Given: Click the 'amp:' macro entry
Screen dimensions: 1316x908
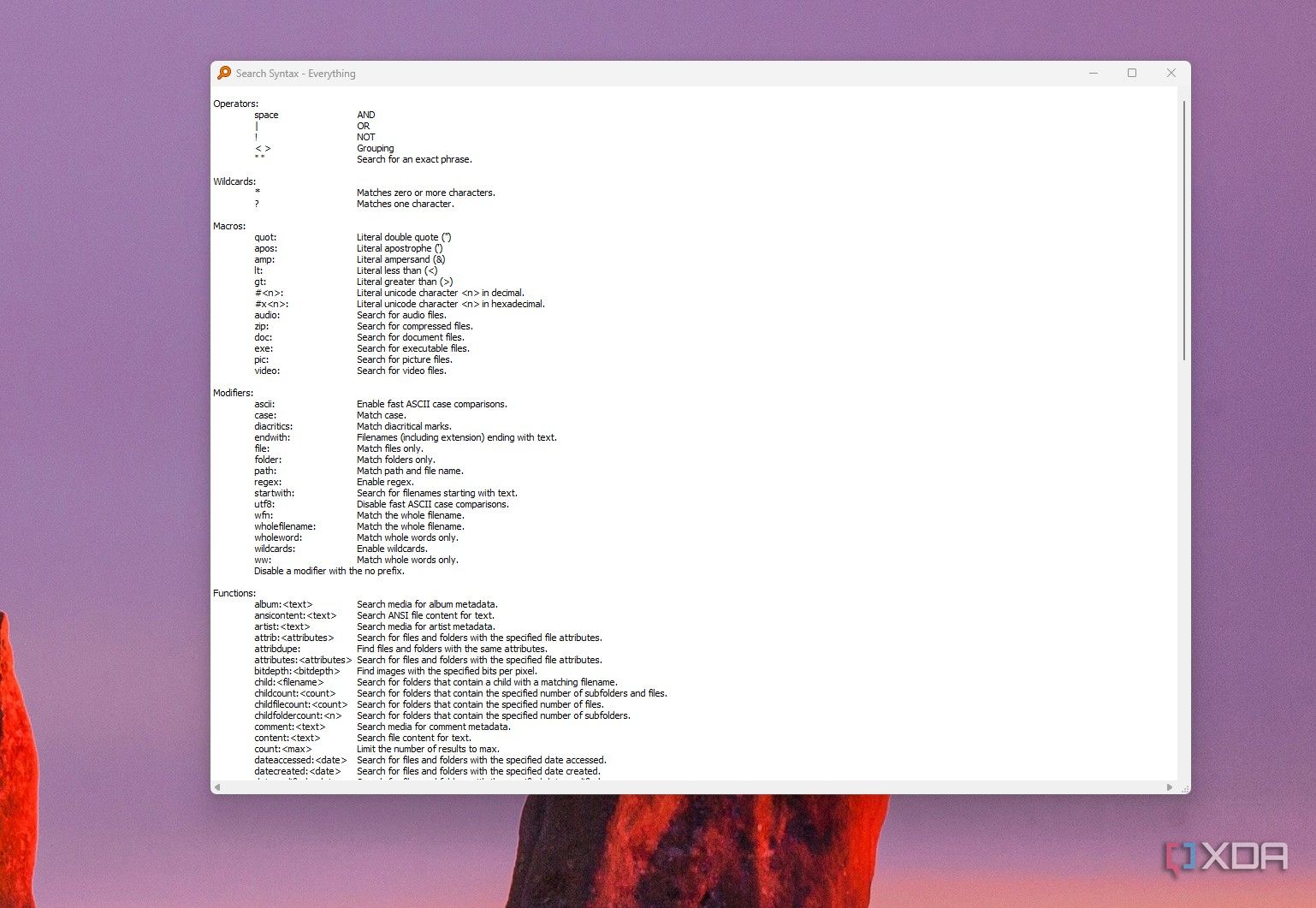Looking at the screenshot, I should click(x=264, y=259).
